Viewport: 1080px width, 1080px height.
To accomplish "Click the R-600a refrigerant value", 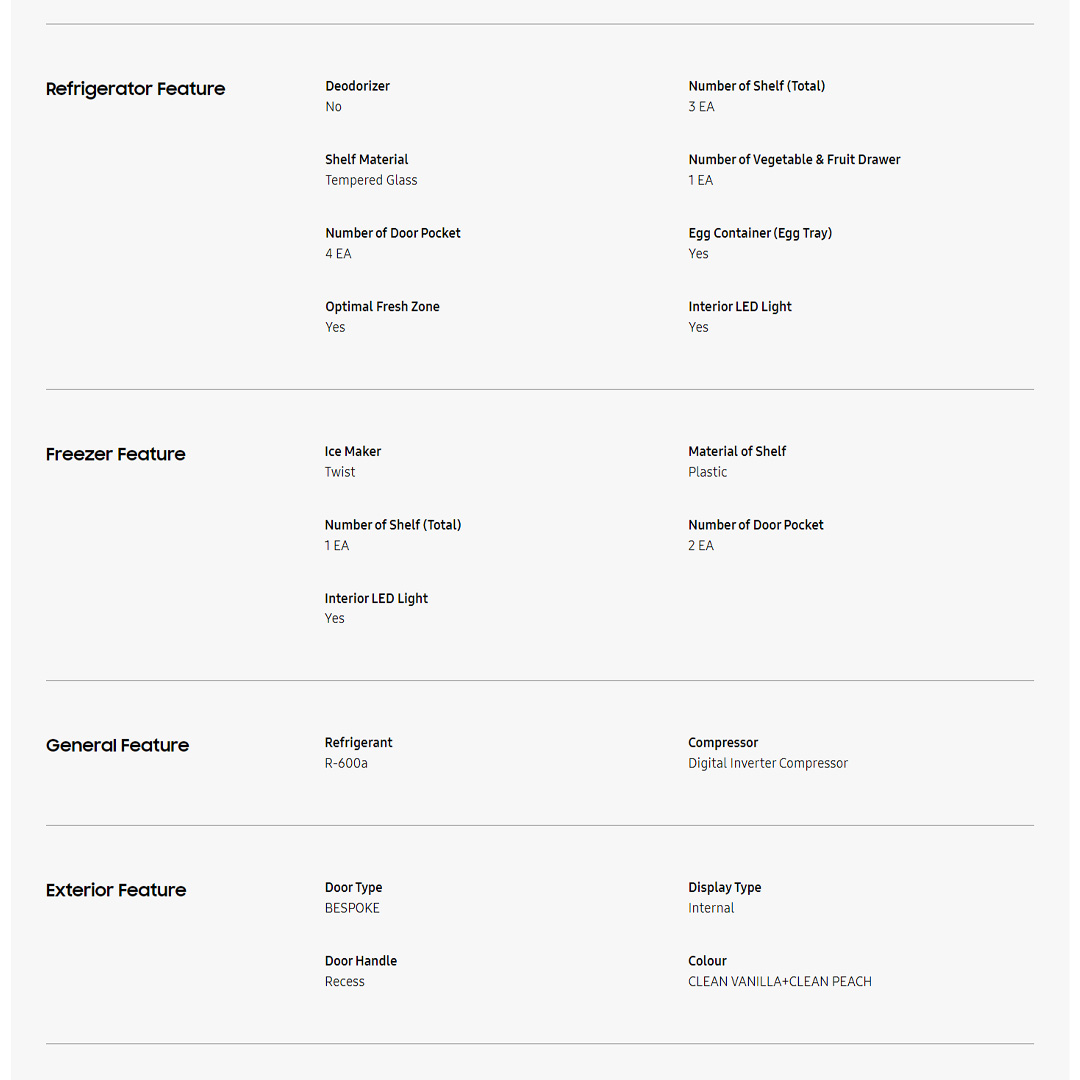I will tap(346, 763).
